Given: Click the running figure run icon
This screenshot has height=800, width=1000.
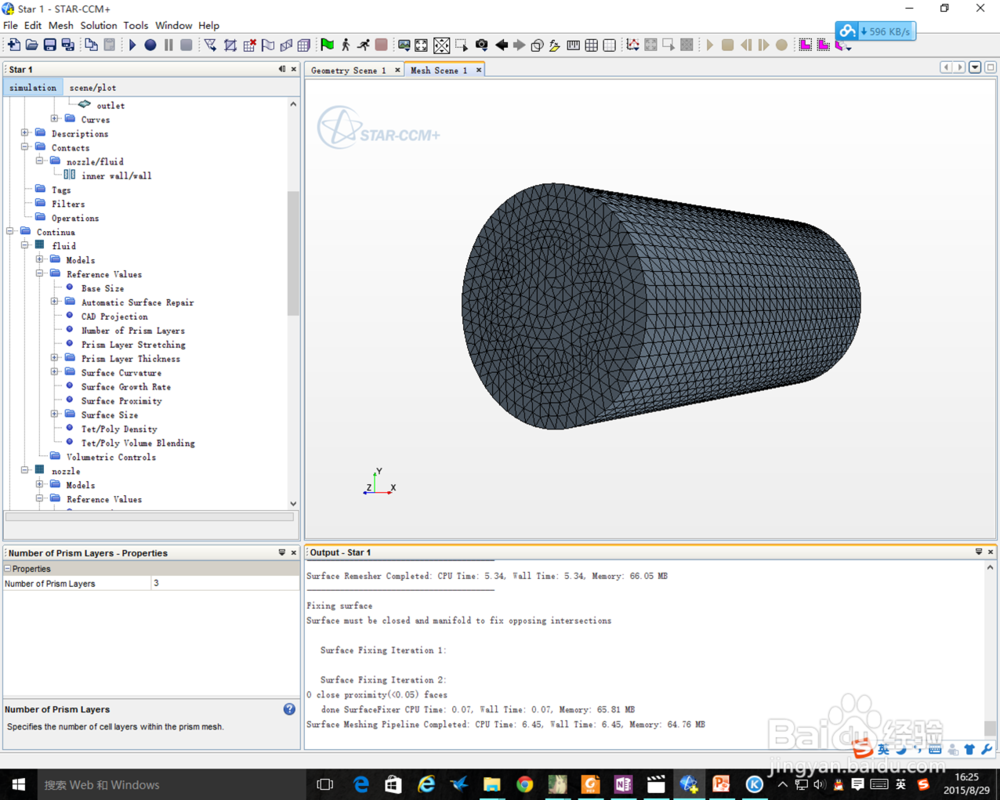Looking at the screenshot, I should pyautogui.click(x=363, y=45).
